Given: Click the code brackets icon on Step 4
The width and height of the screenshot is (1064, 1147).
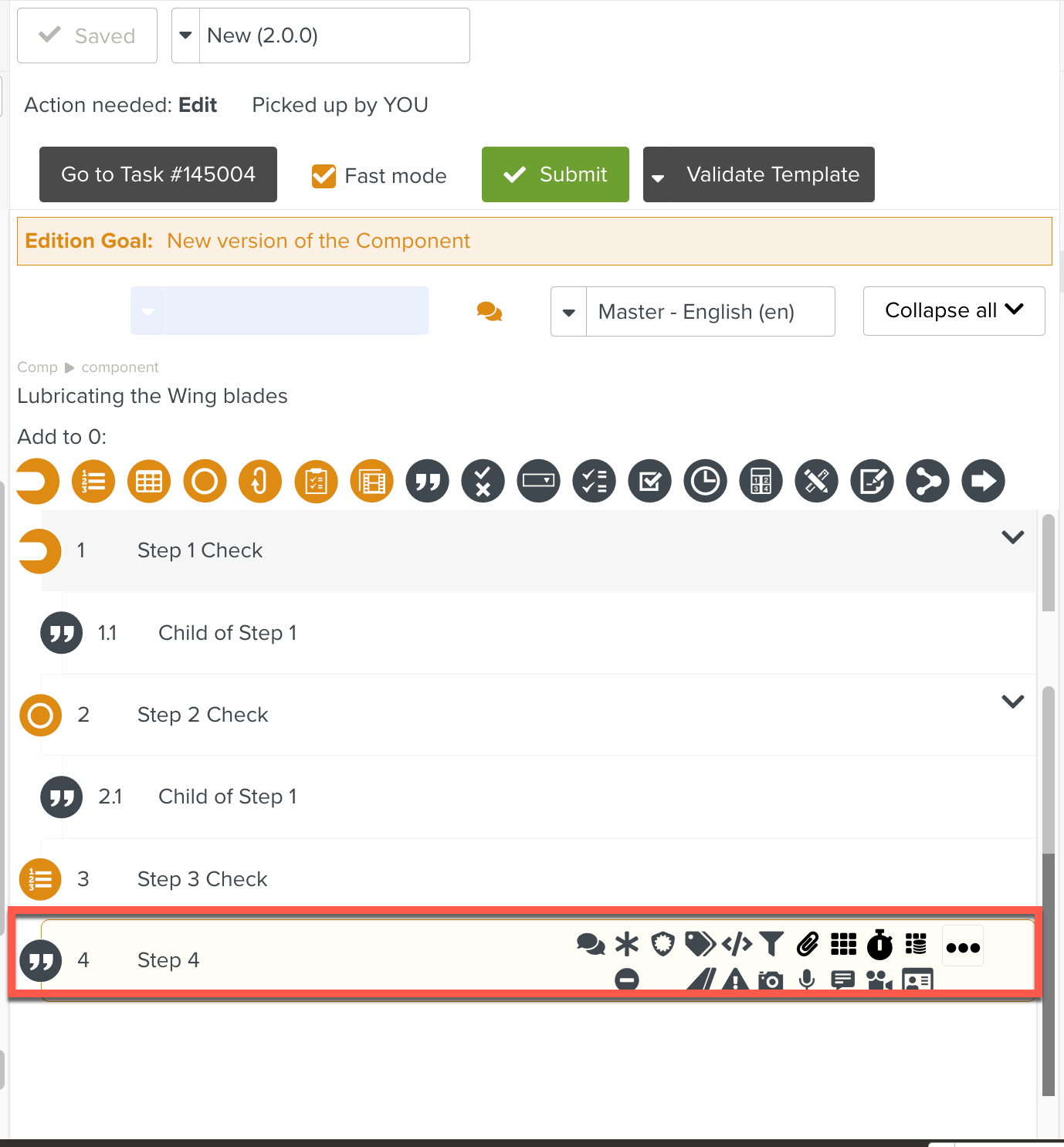Looking at the screenshot, I should click(737, 943).
